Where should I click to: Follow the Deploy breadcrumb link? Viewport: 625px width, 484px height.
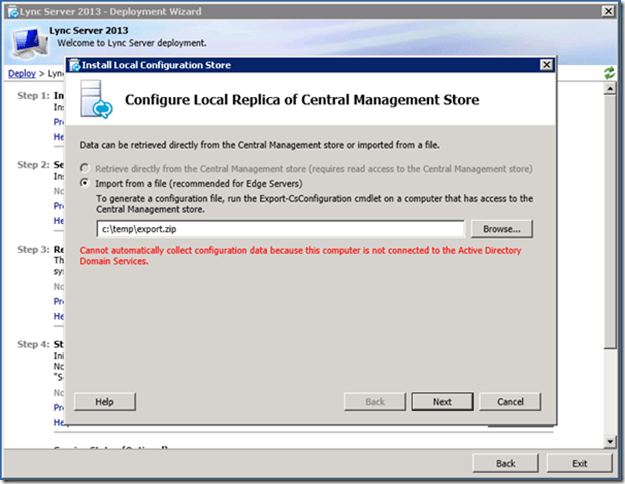click(21, 74)
